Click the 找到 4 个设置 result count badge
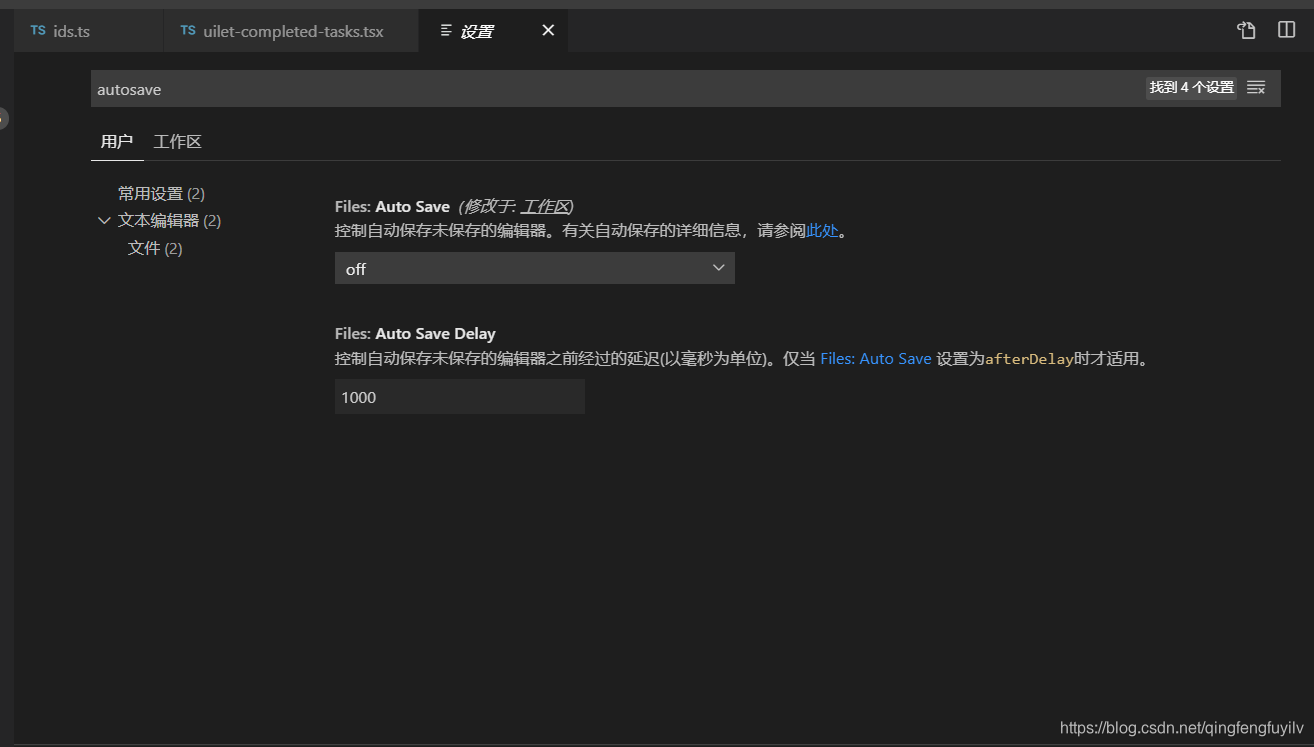Screen dimensions: 1314x747 pos(1192,88)
